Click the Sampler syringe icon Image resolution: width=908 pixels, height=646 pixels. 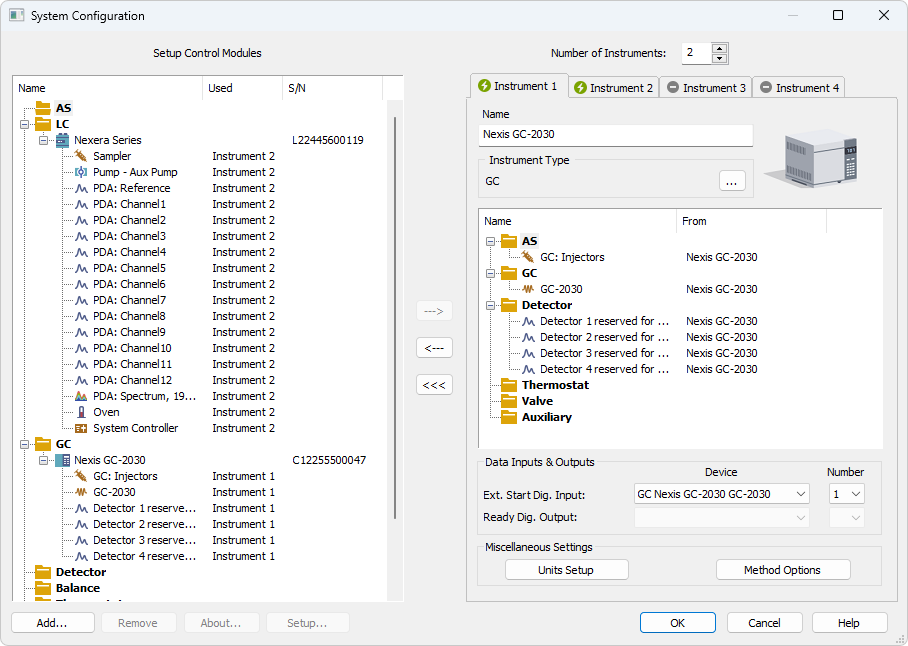click(x=81, y=156)
